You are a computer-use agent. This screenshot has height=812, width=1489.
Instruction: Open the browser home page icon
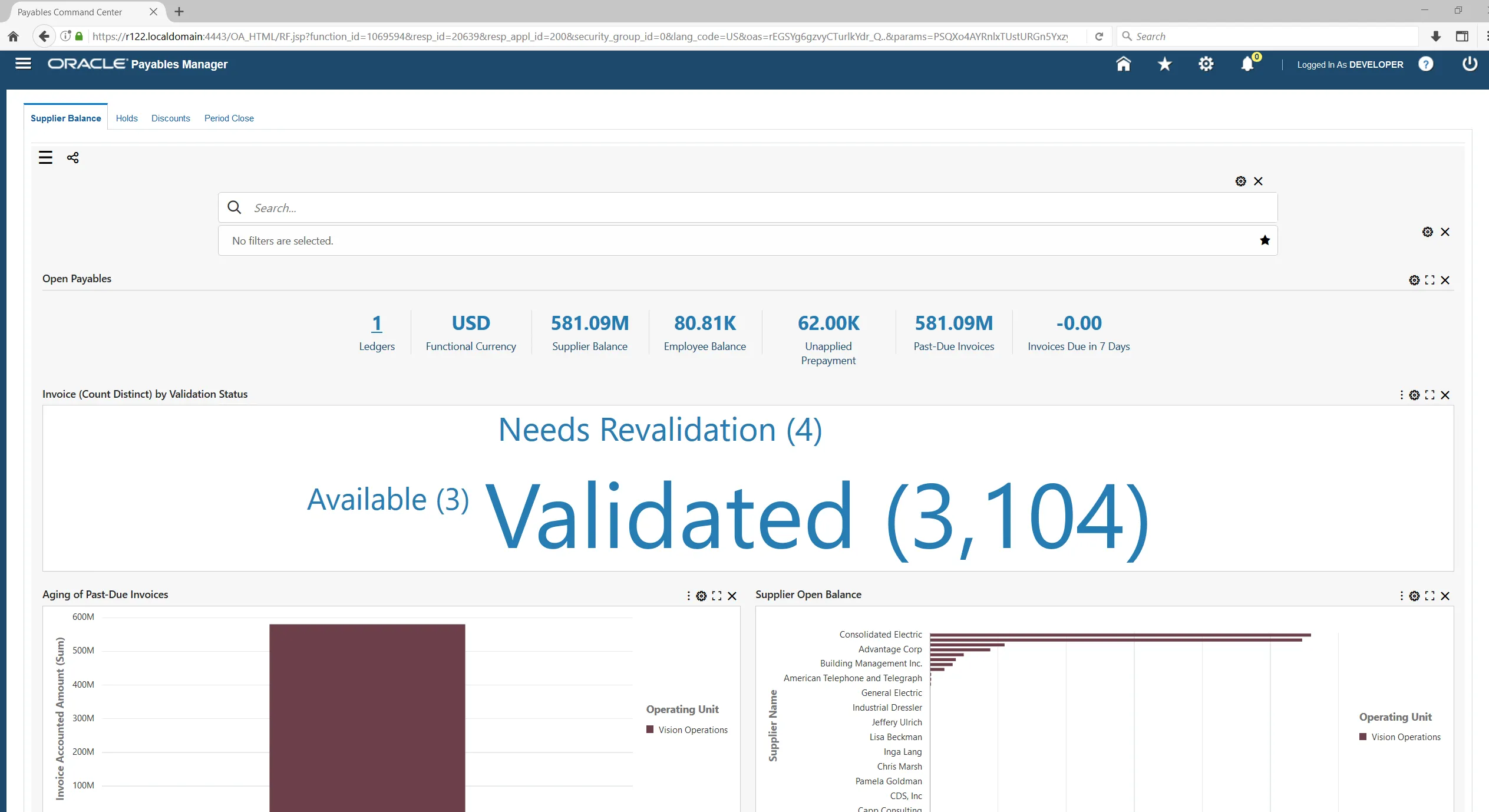tap(13, 36)
